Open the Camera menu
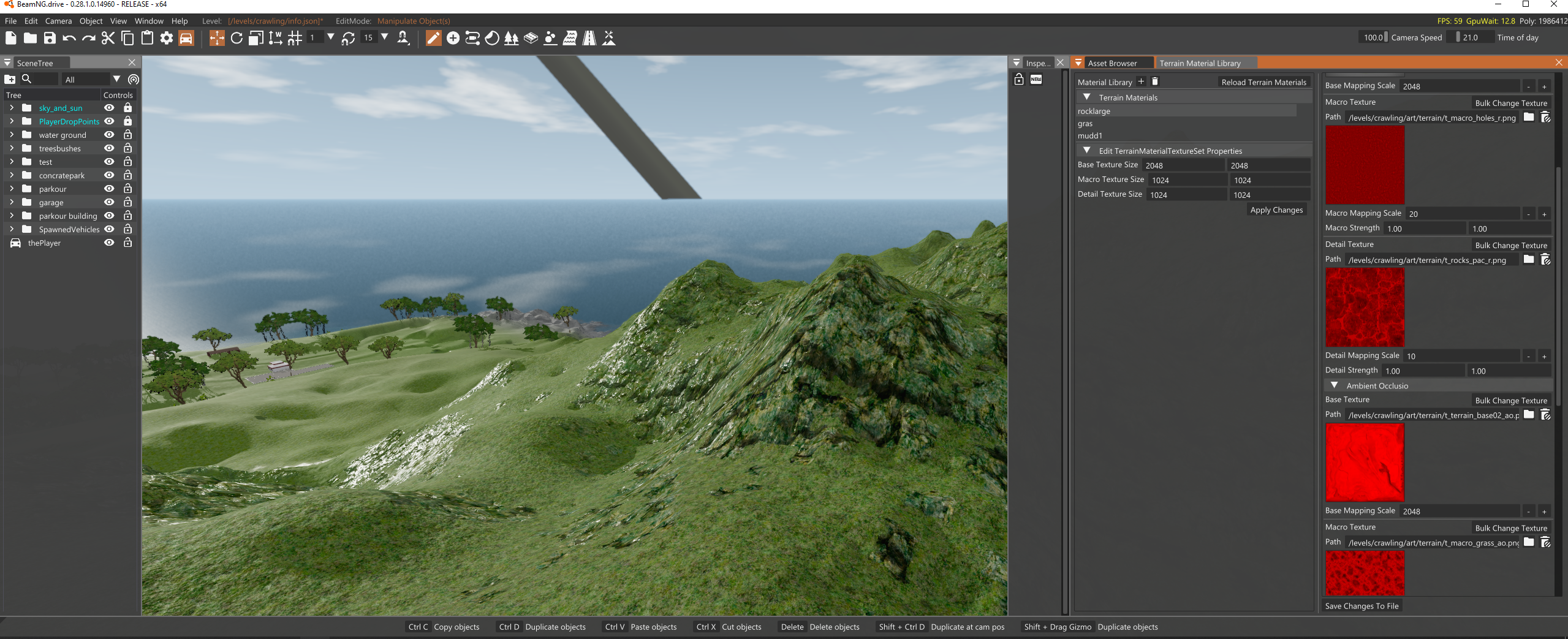The width and height of the screenshot is (1568, 639). coord(58,21)
